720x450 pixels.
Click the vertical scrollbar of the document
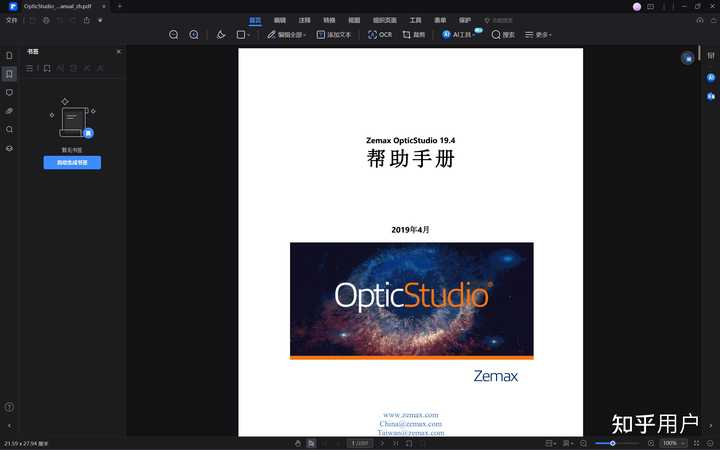click(x=699, y=53)
